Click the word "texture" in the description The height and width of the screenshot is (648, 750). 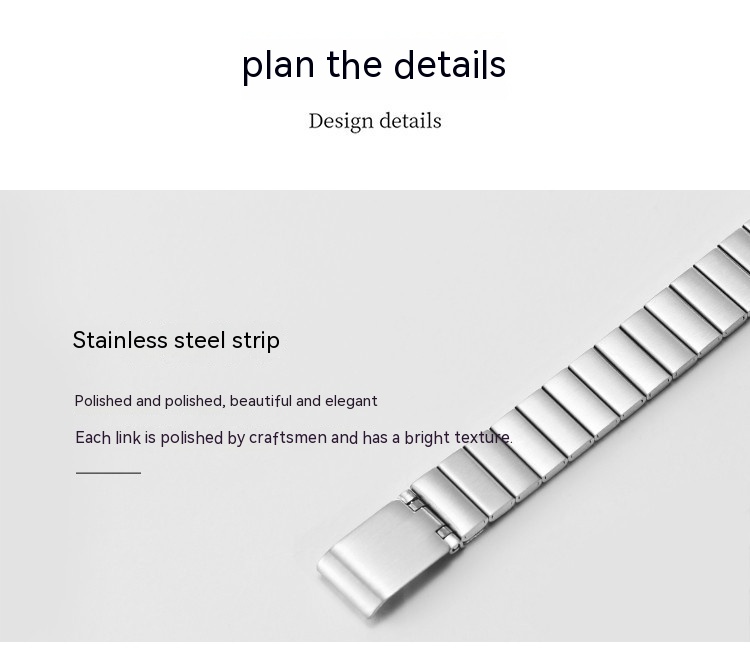(483, 438)
